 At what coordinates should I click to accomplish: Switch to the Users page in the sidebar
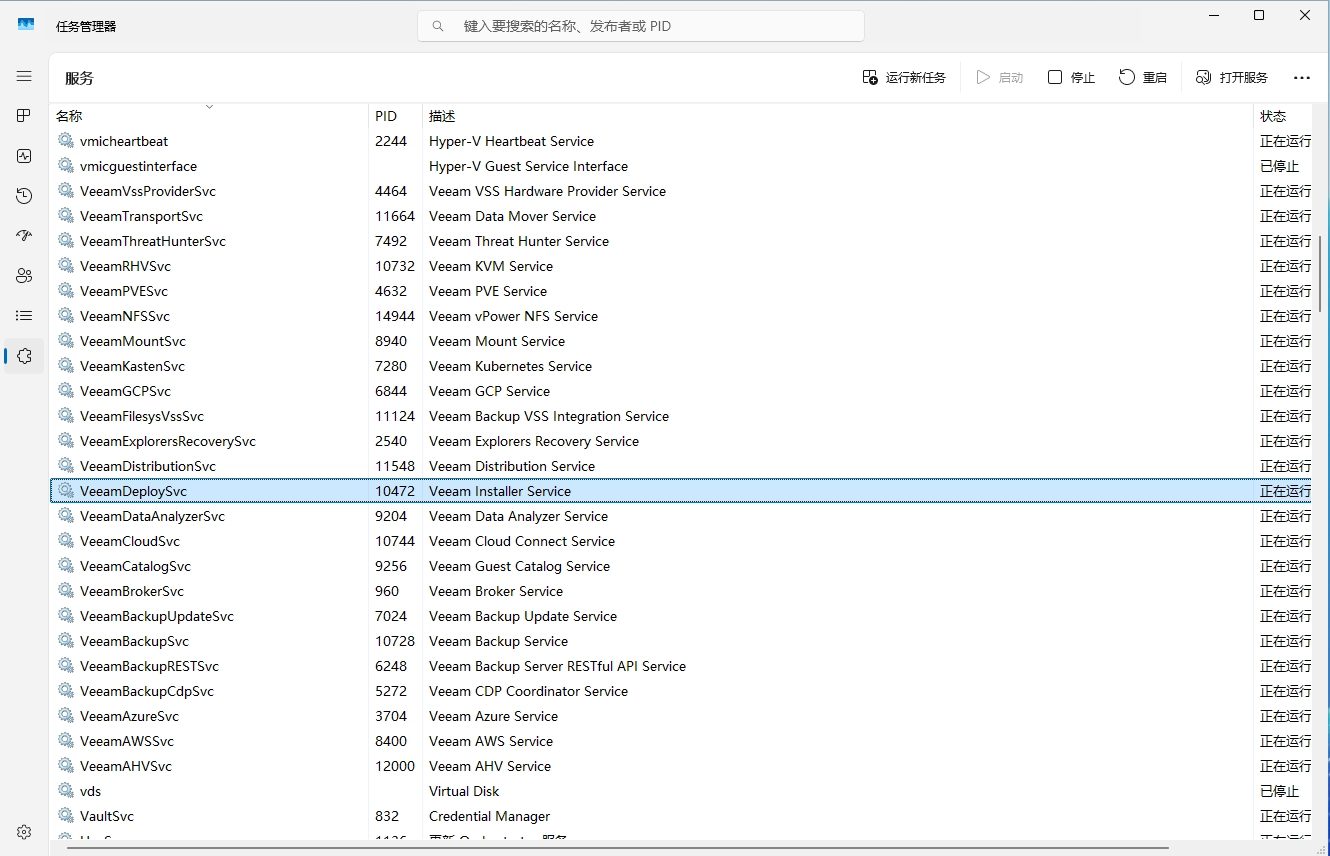coord(24,276)
